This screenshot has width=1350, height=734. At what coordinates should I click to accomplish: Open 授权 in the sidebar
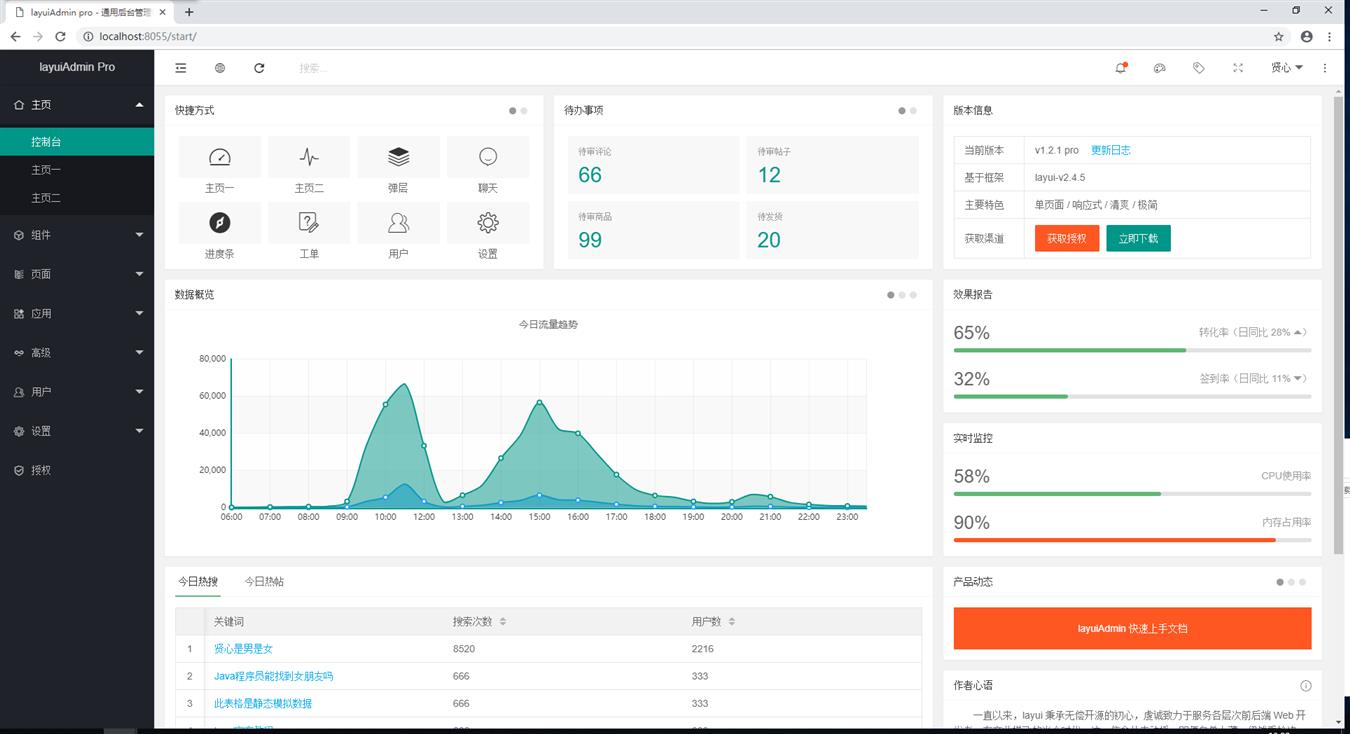pos(77,470)
